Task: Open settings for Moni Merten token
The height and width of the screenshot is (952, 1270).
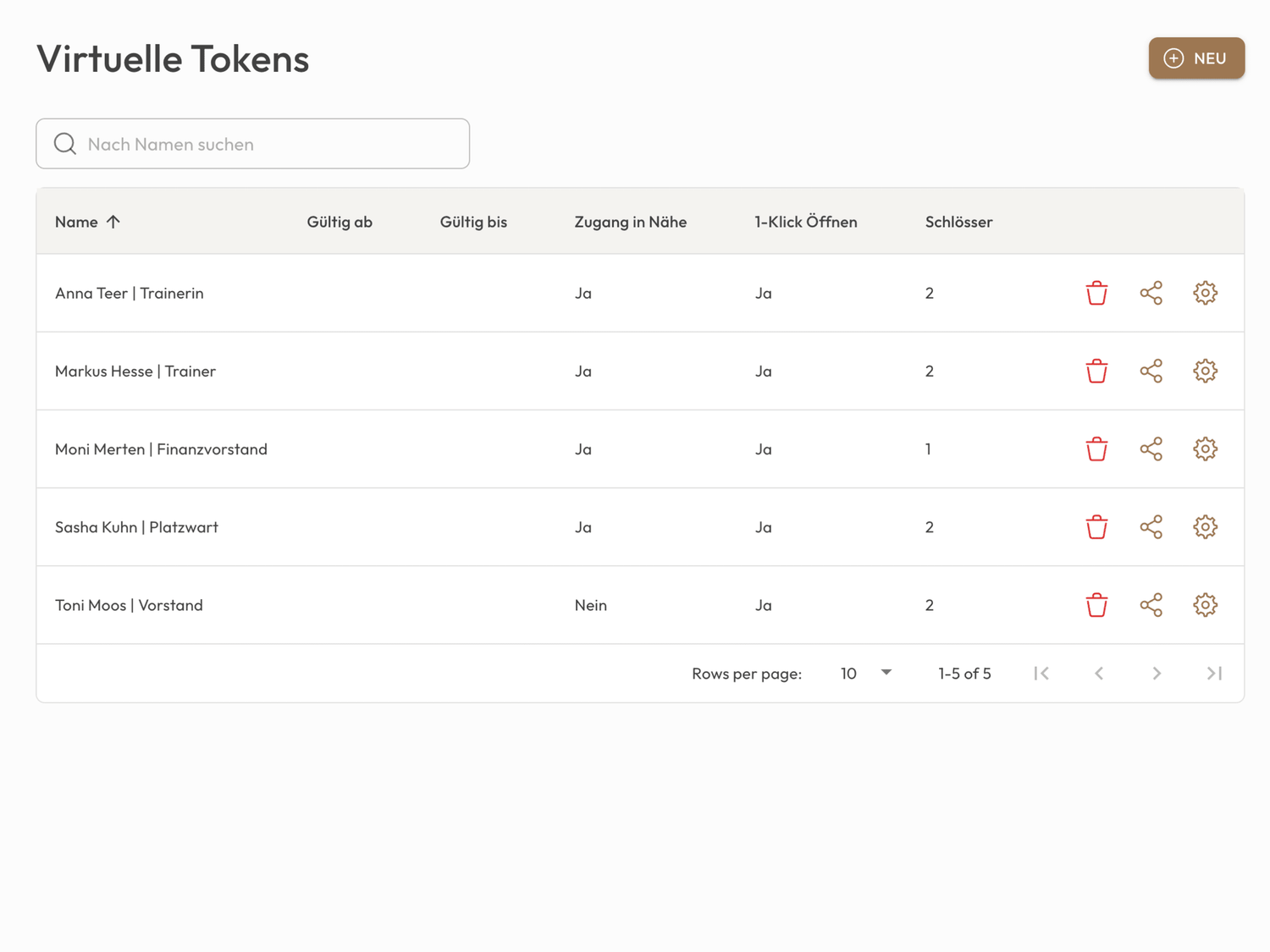Action: (x=1205, y=448)
